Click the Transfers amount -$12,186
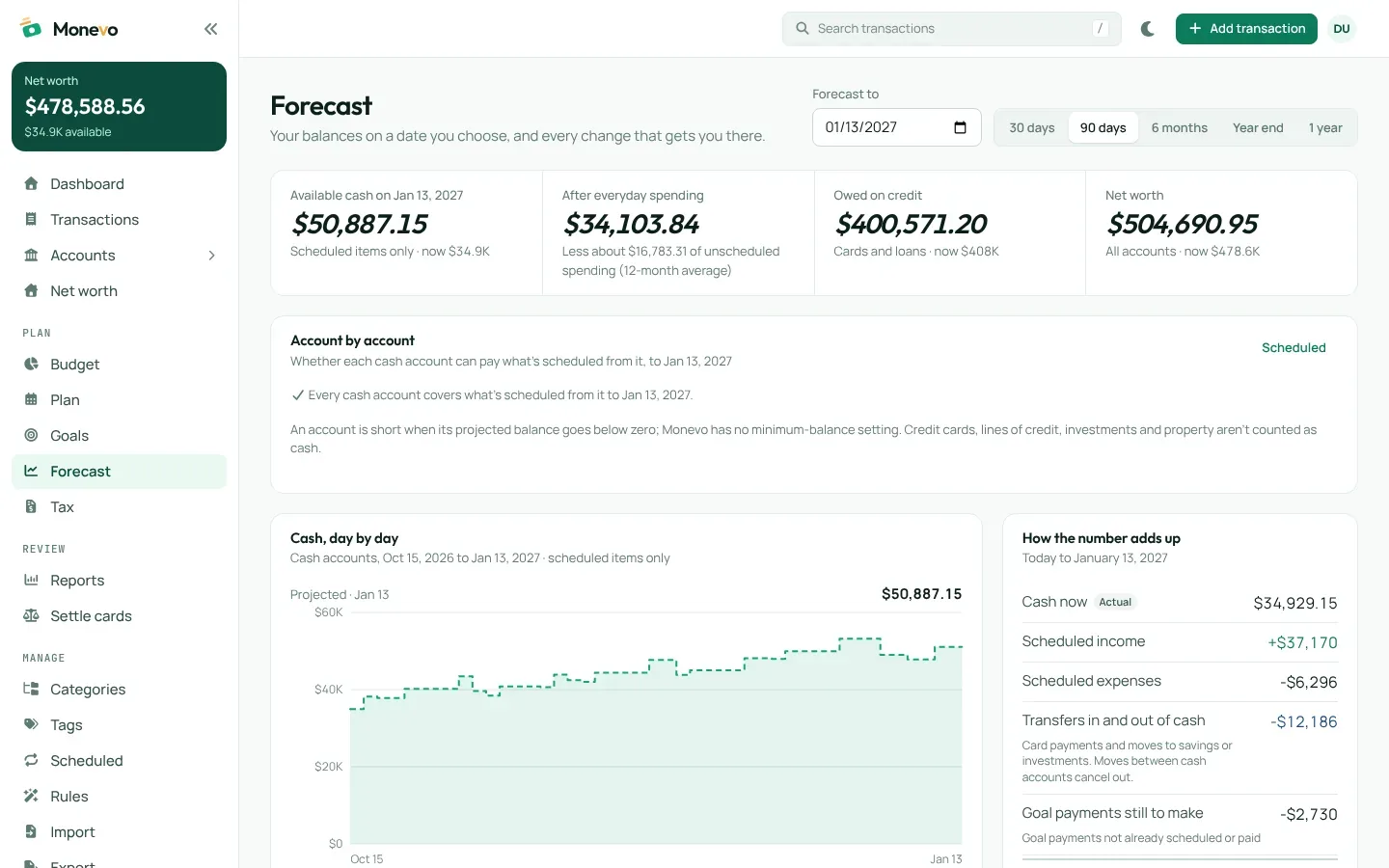Image resolution: width=1389 pixels, height=868 pixels. pyautogui.click(x=1303, y=721)
